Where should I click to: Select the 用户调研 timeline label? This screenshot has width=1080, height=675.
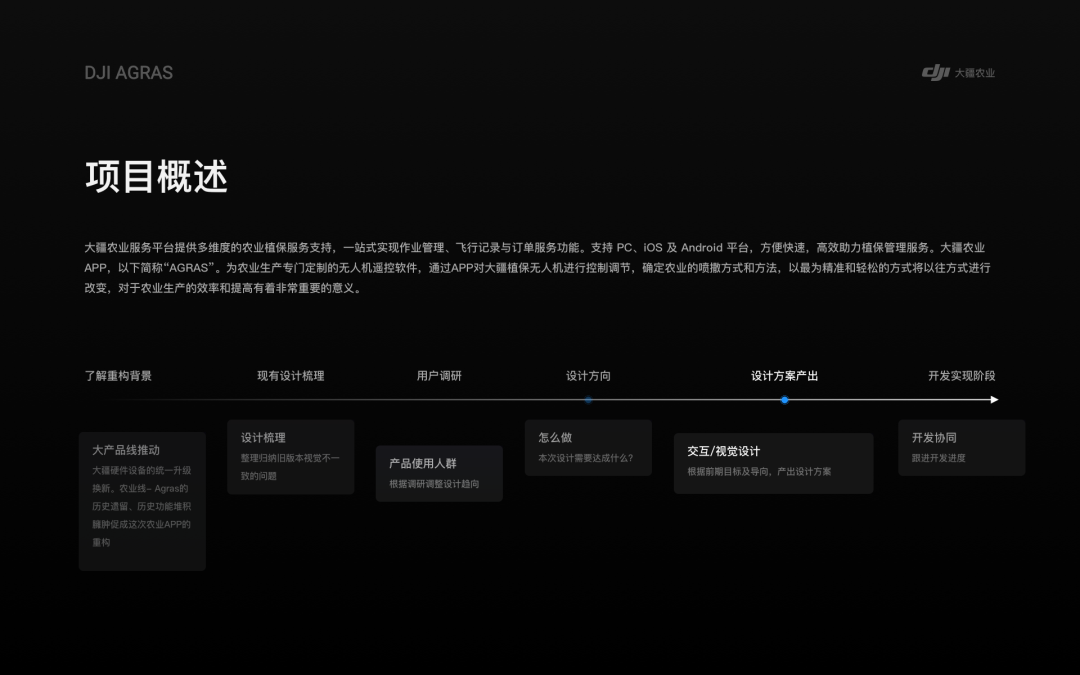(x=439, y=376)
